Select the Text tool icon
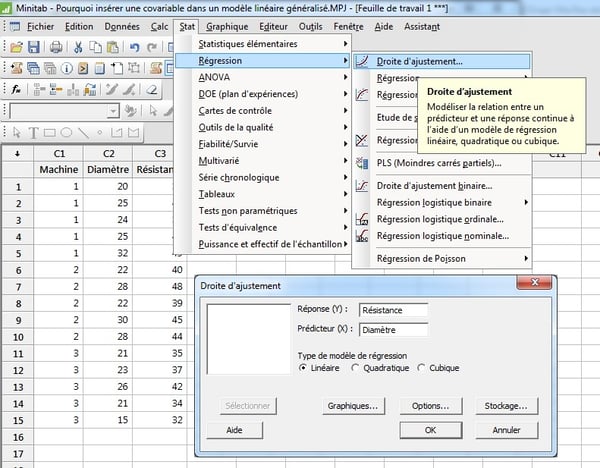This screenshot has height=468, width=600. coord(33,132)
